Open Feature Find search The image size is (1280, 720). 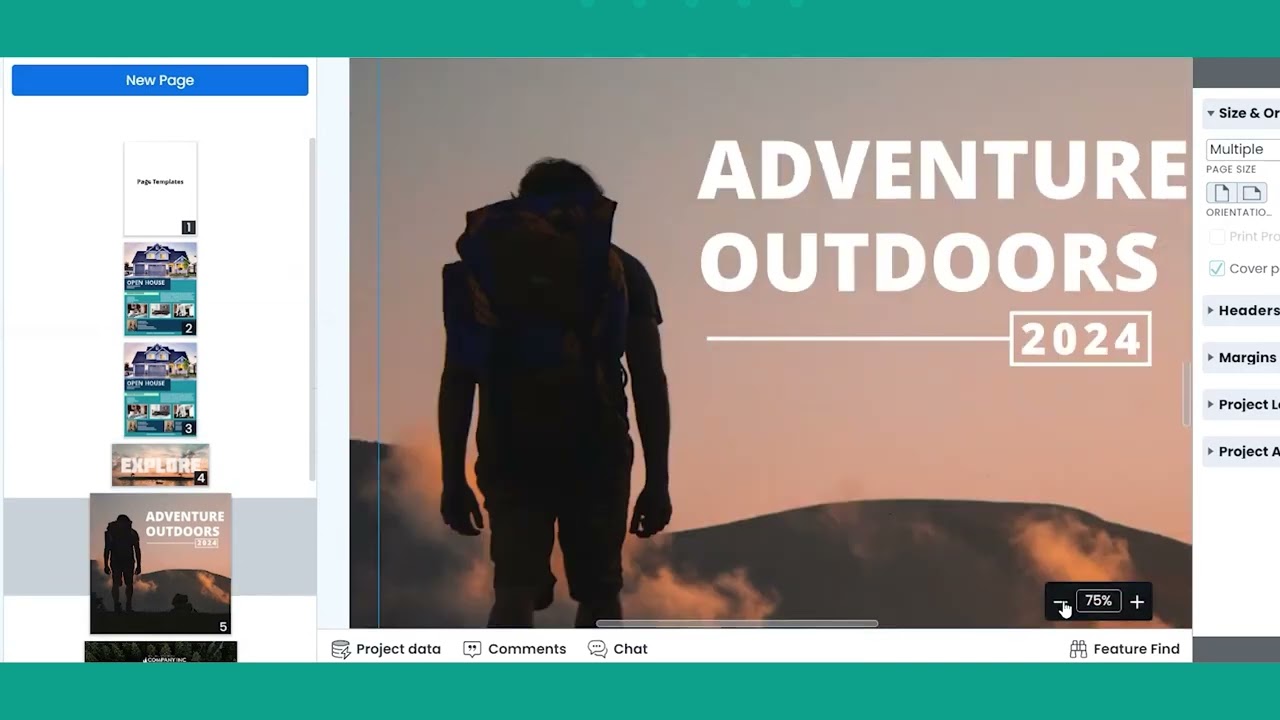[x=1125, y=649]
